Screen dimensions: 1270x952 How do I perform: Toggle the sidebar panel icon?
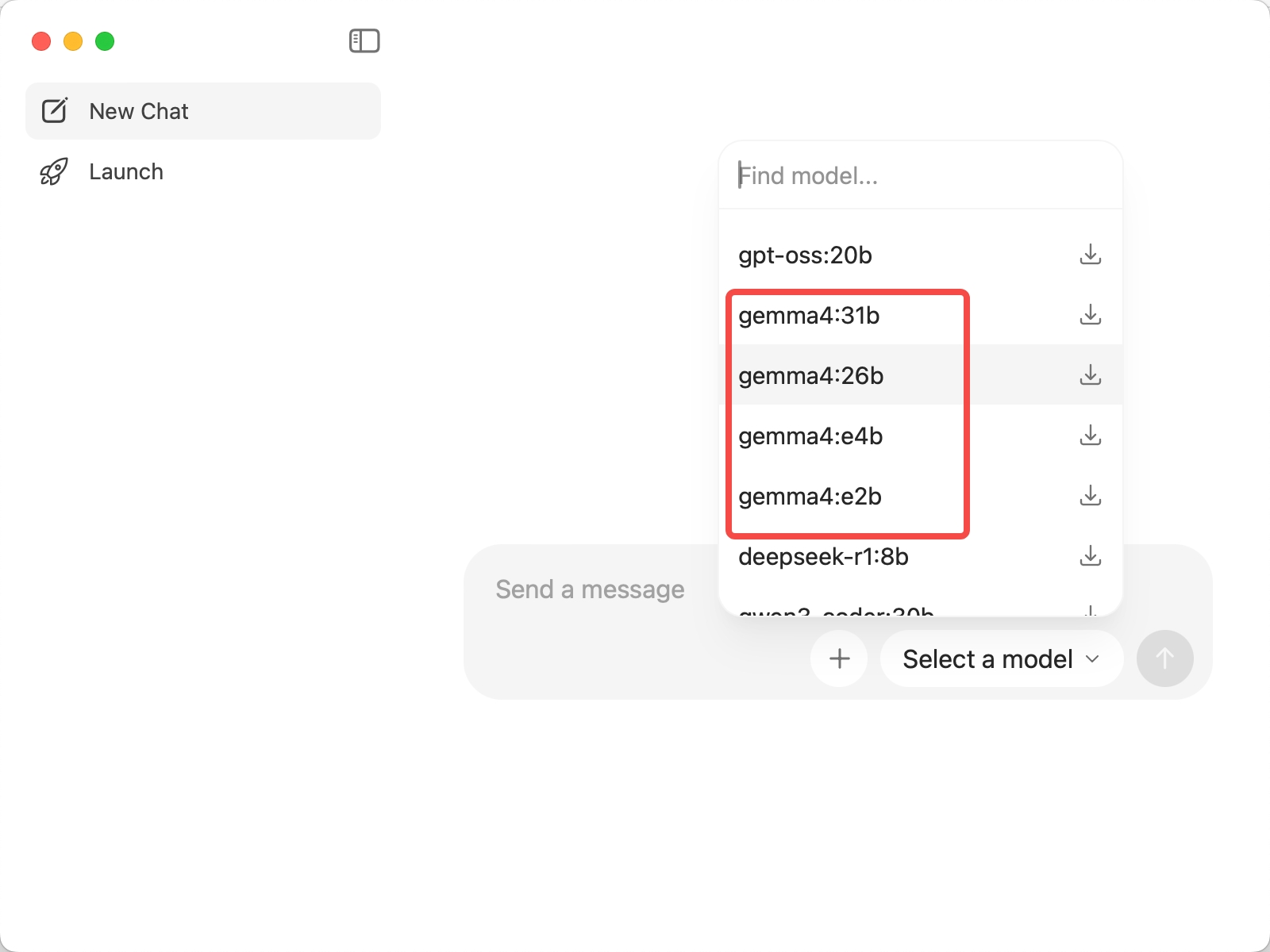pos(364,41)
